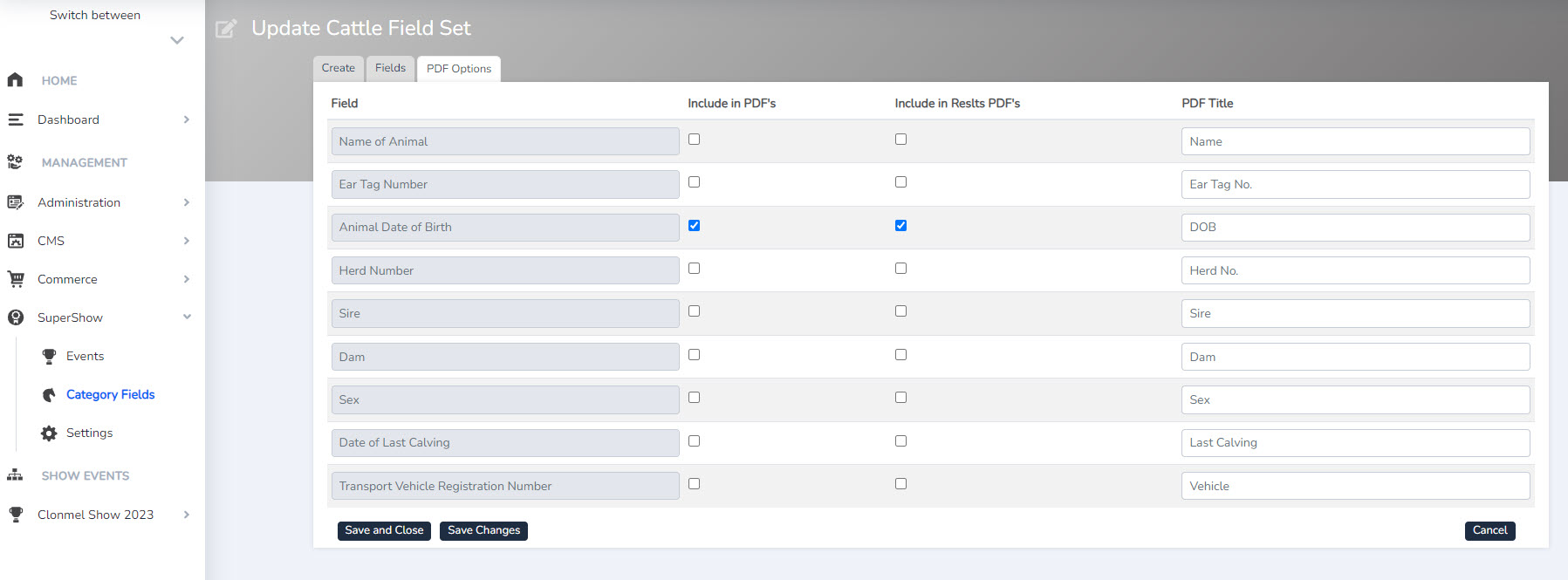The image size is (1568, 580).
Task: Uncheck Include in PDF's for Animal Date of Birth
Action: (x=694, y=225)
